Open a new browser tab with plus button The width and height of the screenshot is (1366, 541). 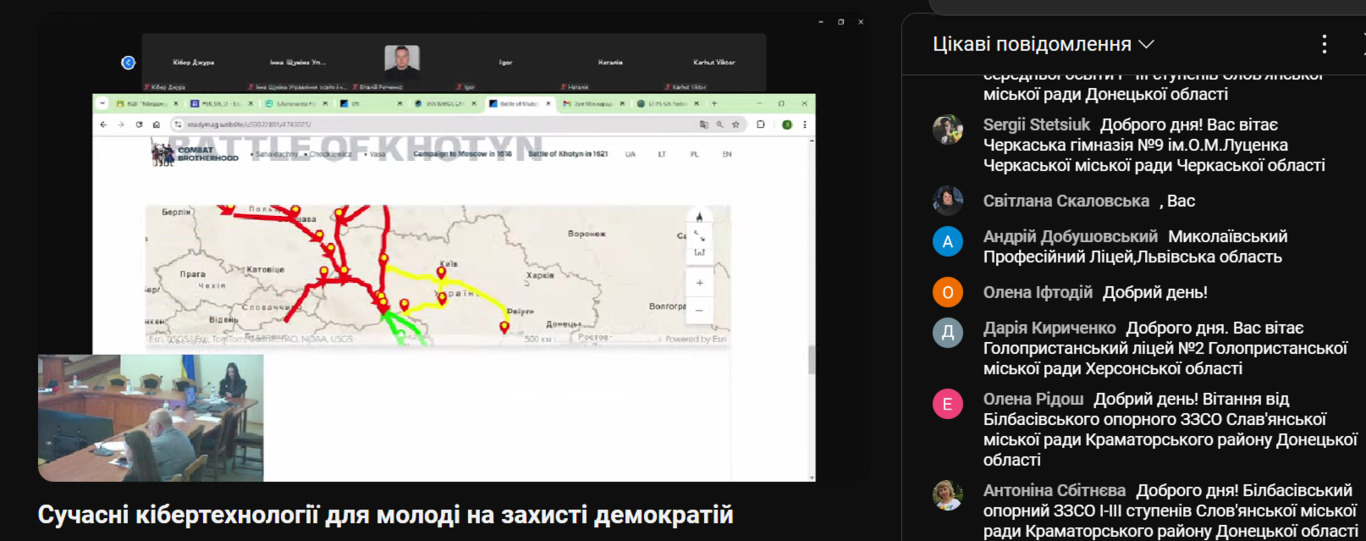[x=714, y=103]
